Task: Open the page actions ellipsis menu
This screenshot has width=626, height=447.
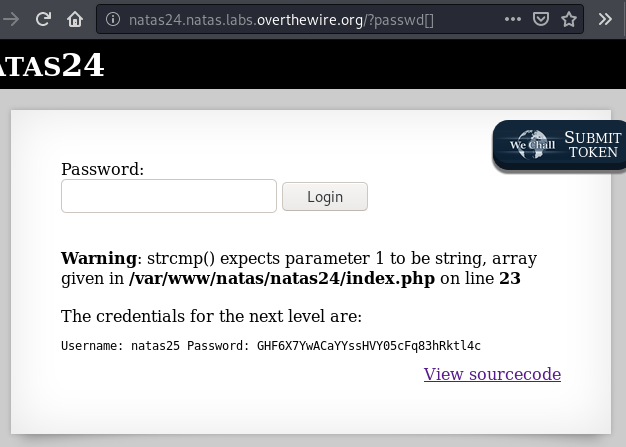Action: 513,19
